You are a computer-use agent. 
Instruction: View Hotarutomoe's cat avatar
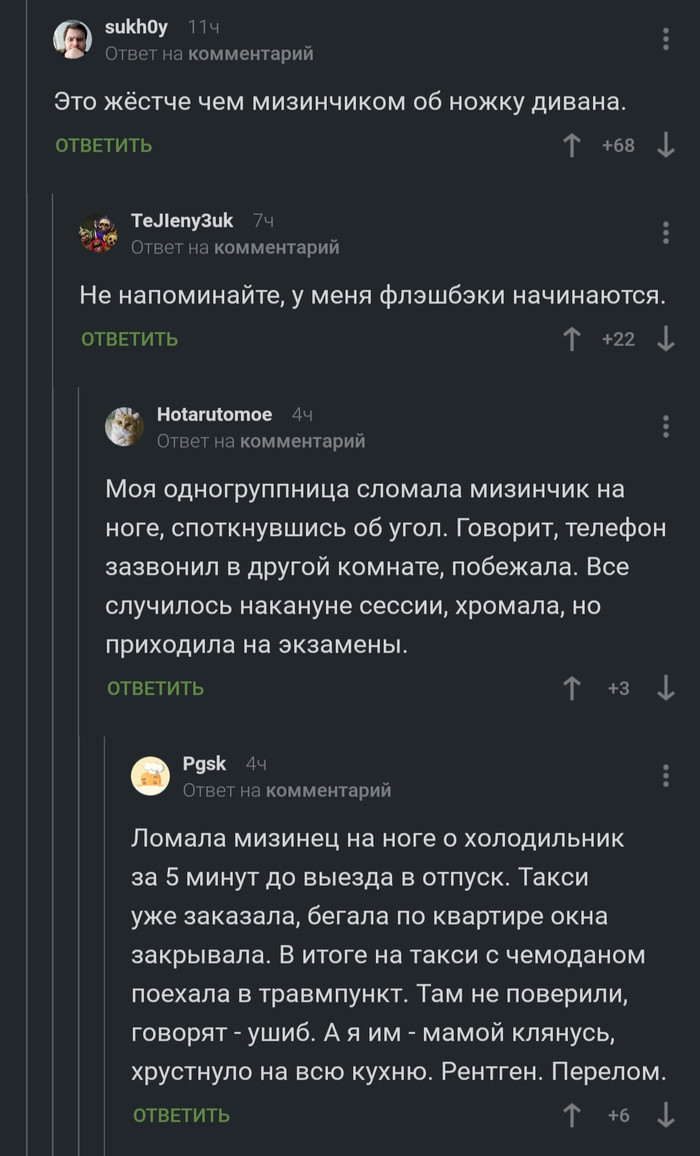point(124,427)
